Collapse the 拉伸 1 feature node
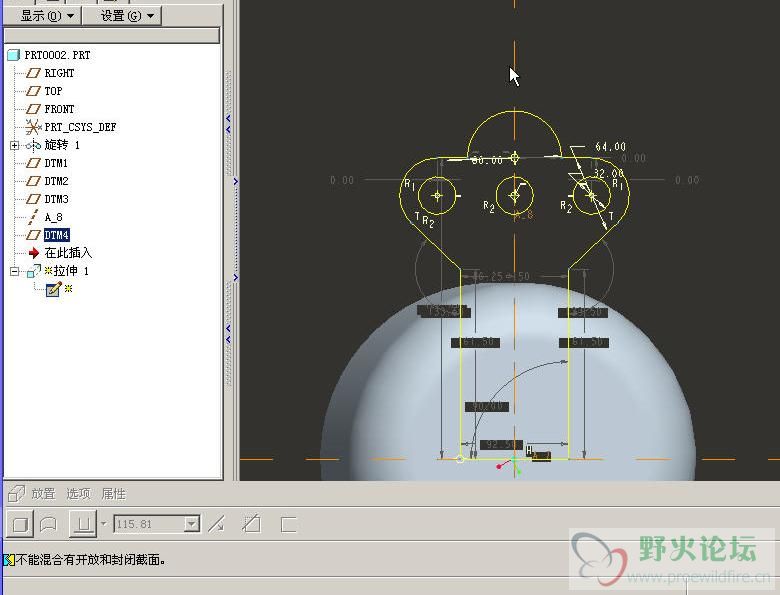 tap(14, 271)
